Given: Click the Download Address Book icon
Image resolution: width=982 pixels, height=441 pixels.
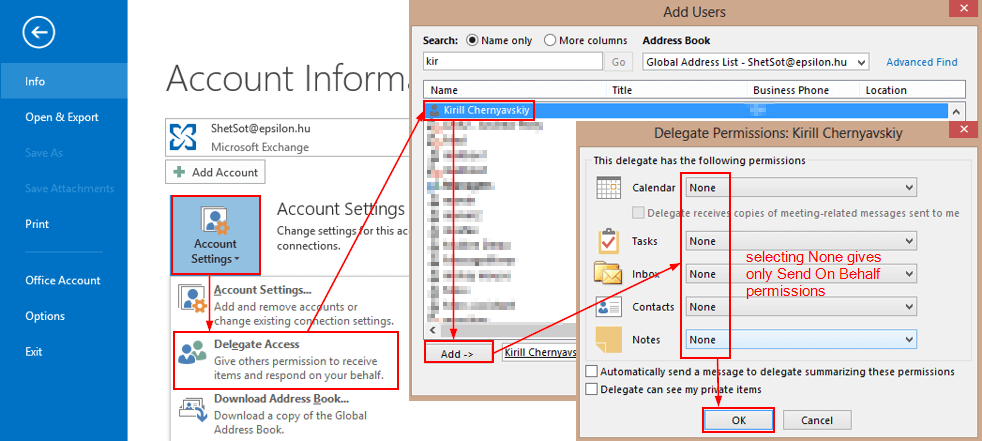Looking at the screenshot, I should click(x=193, y=408).
